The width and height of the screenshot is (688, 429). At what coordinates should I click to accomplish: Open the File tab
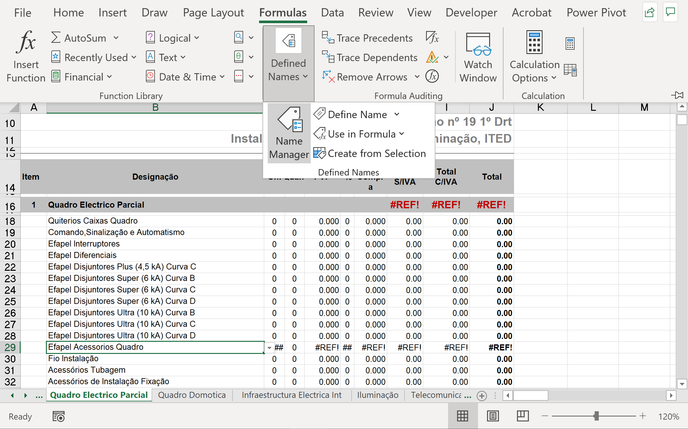pos(22,13)
